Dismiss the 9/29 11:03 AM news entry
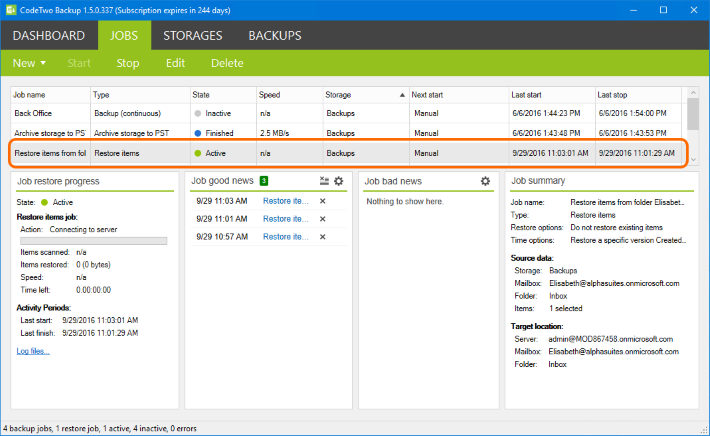The image size is (710, 436). tap(322, 201)
